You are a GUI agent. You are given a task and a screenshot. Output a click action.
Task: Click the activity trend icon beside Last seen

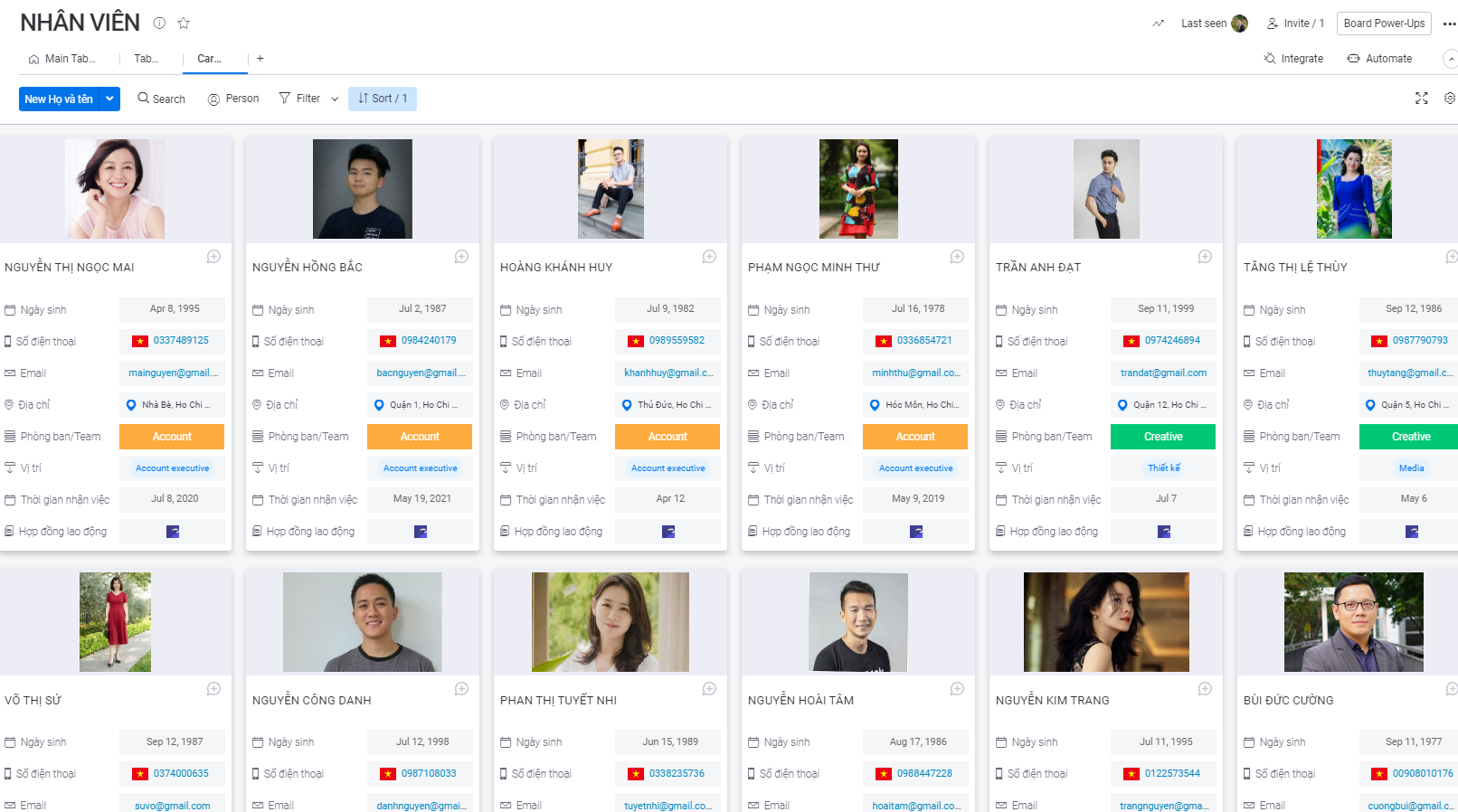coord(1158,24)
